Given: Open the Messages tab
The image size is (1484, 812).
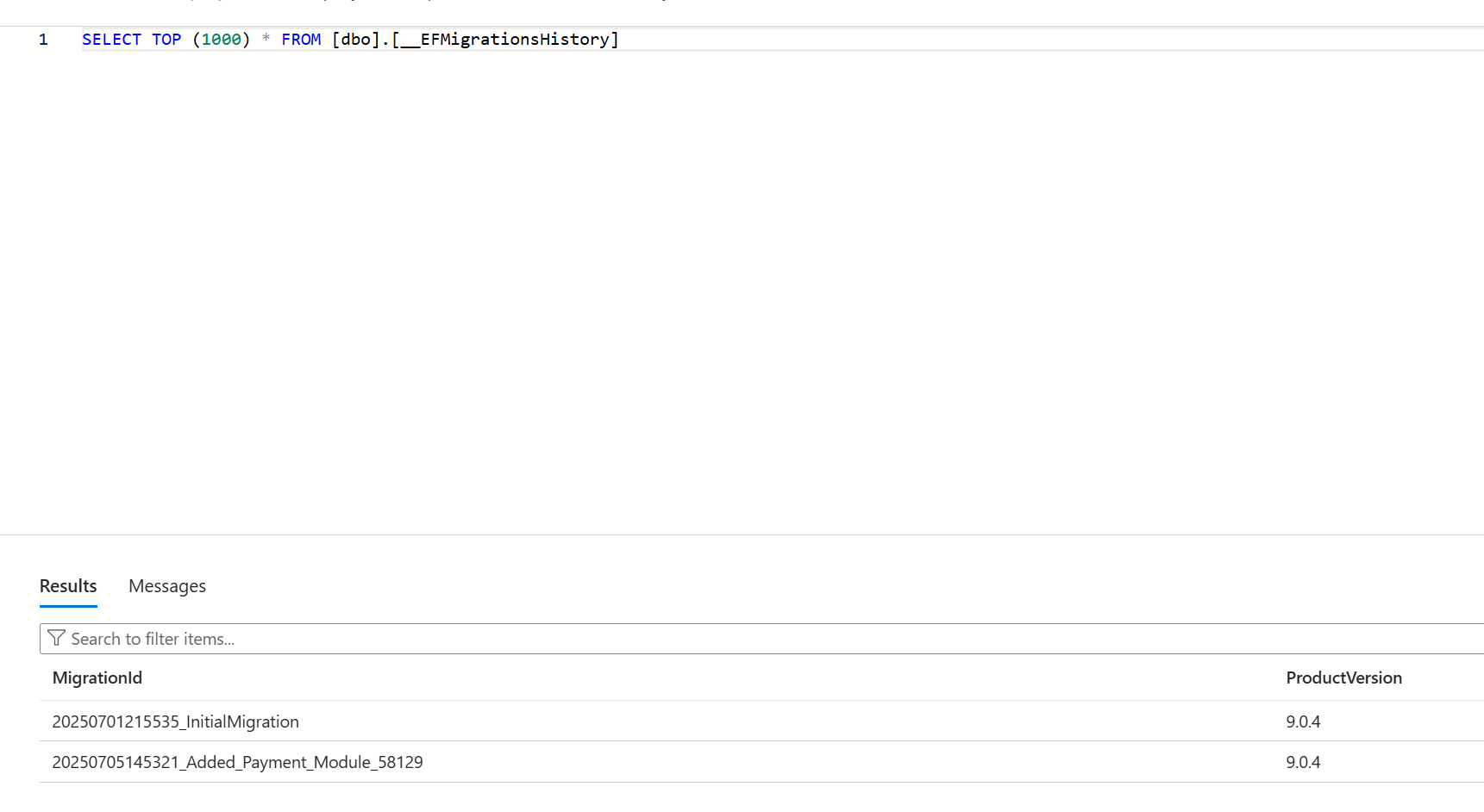Looking at the screenshot, I should pyautogui.click(x=167, y=586).
